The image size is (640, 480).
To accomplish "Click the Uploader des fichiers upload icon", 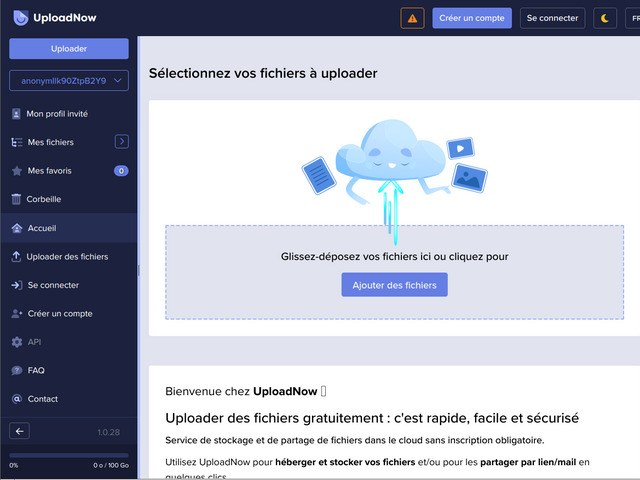I will (x=16, y=256).
